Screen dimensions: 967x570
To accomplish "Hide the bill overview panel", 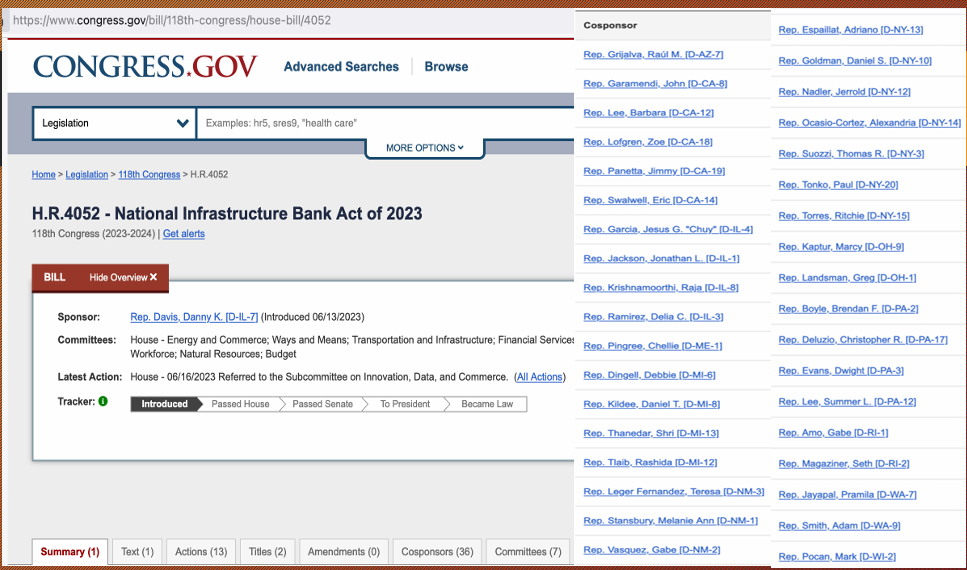I will [x=123, y=277].
